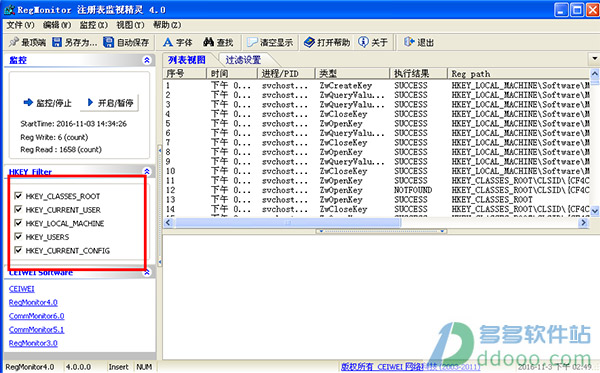
Task: Toggle 自动保存 auto-save toolbar button
Action: click(x=126, y=42)
